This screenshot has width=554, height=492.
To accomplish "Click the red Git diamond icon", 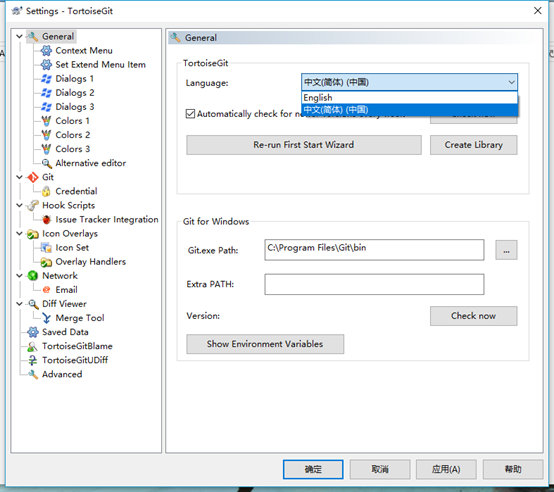I will click(x=33, y=177).
